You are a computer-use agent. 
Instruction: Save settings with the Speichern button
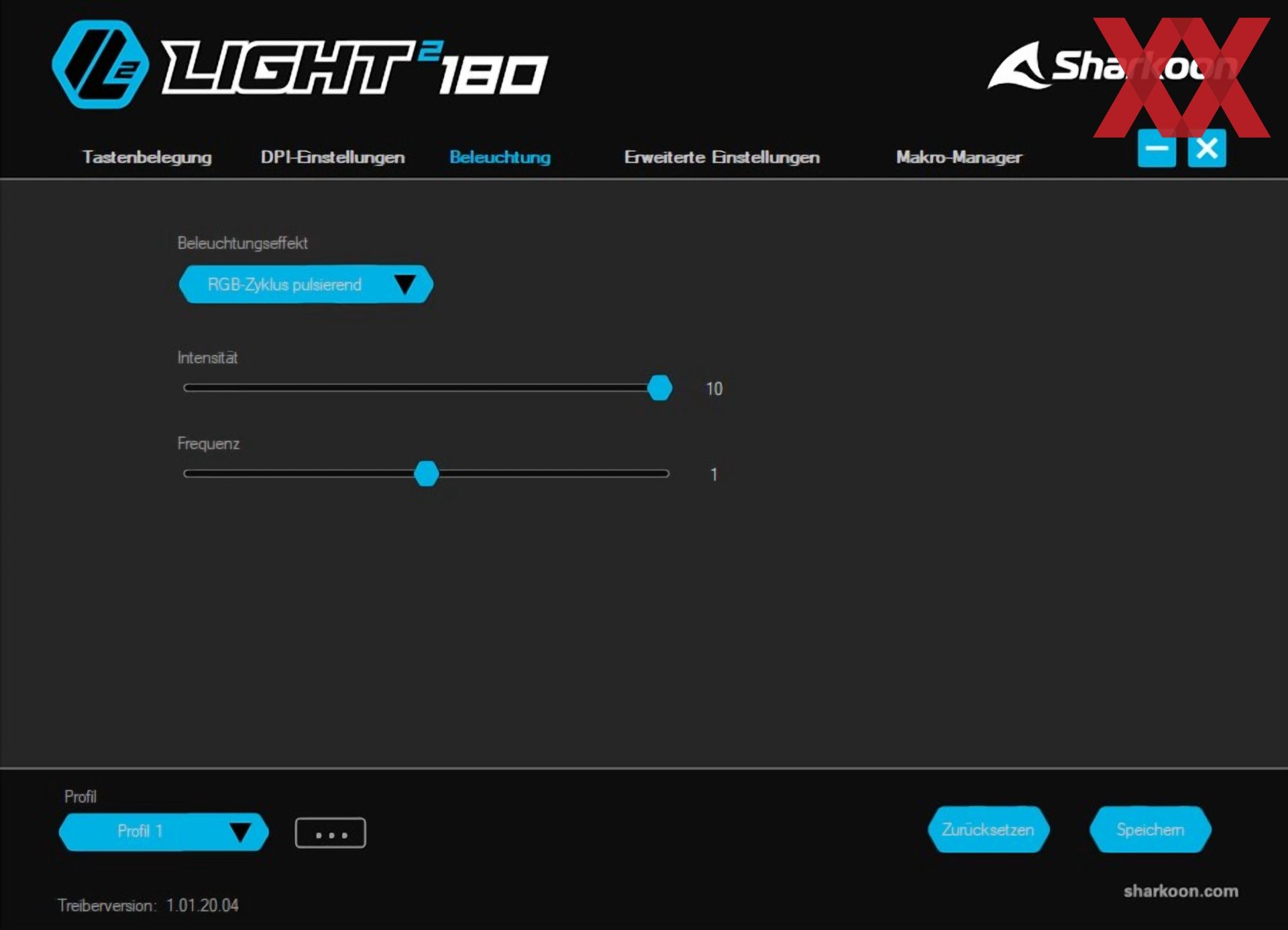click(x=1150, y=830)
